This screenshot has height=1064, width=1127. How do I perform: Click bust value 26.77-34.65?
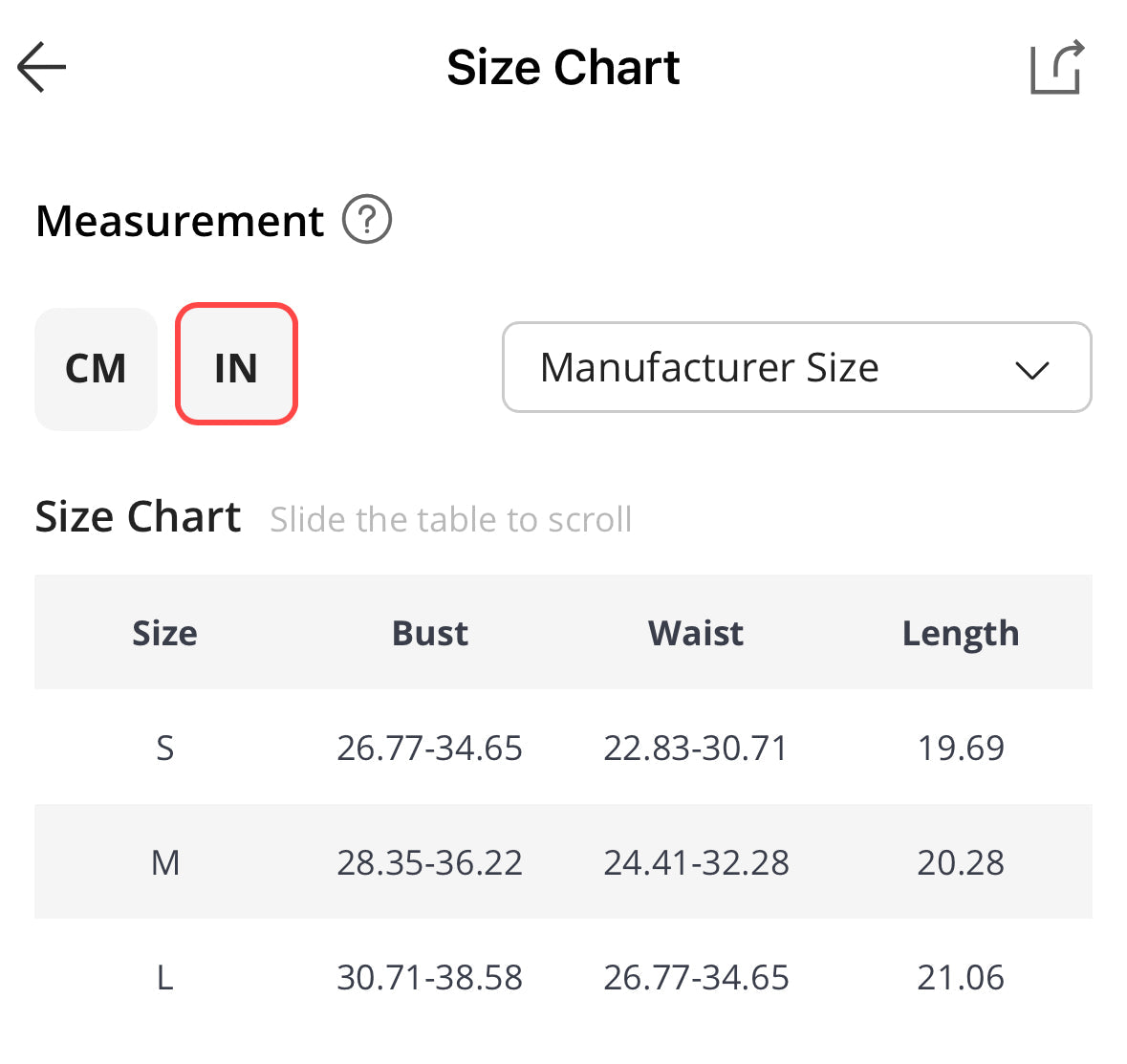click(429, 748)
